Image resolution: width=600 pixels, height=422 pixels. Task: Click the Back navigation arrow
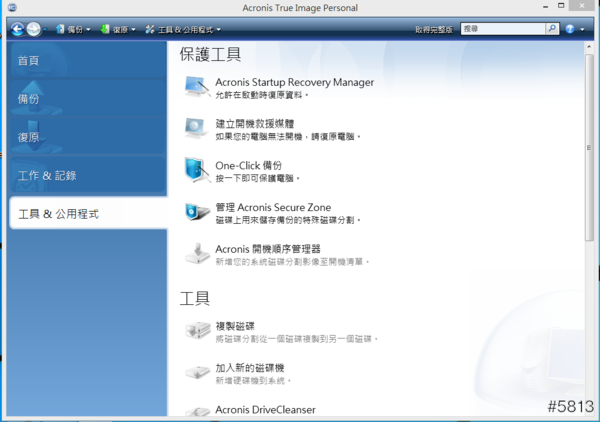(x=17, y=29)
